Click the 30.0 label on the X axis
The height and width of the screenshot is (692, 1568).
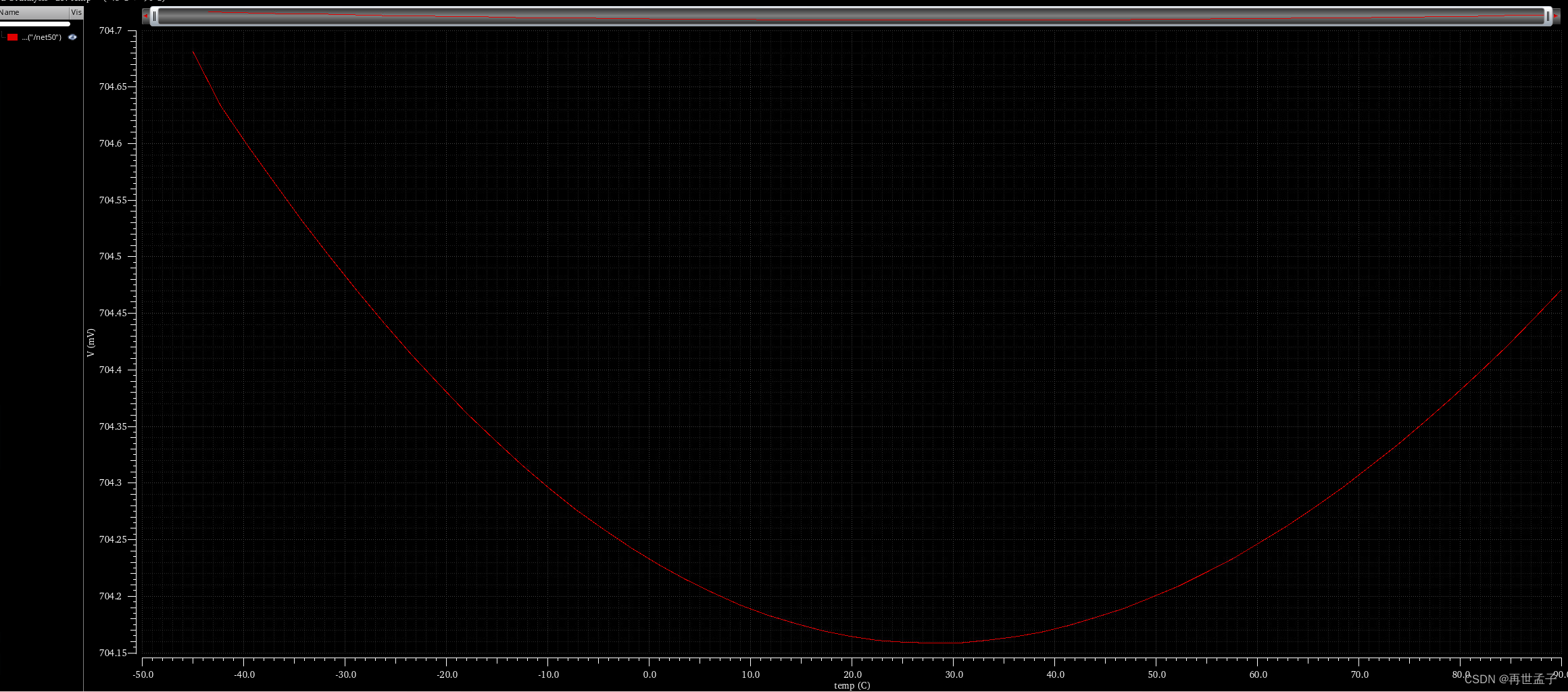click(x=954, y=674)
